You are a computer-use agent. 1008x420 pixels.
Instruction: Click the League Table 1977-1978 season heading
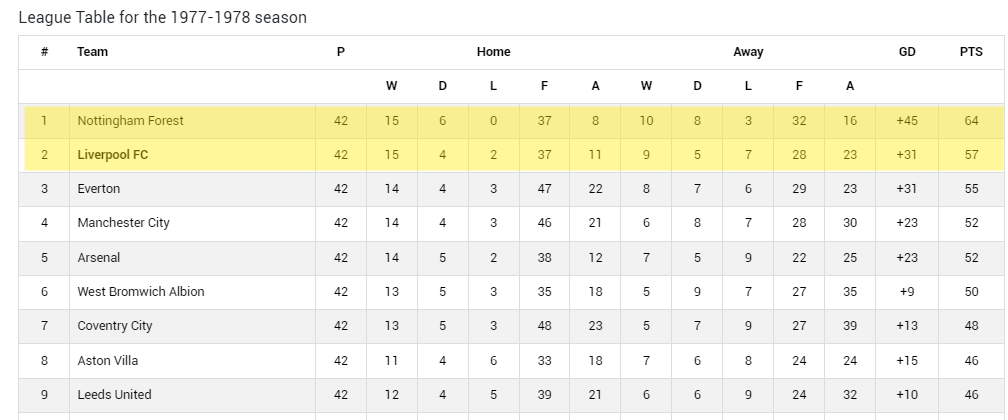(162, 18)
